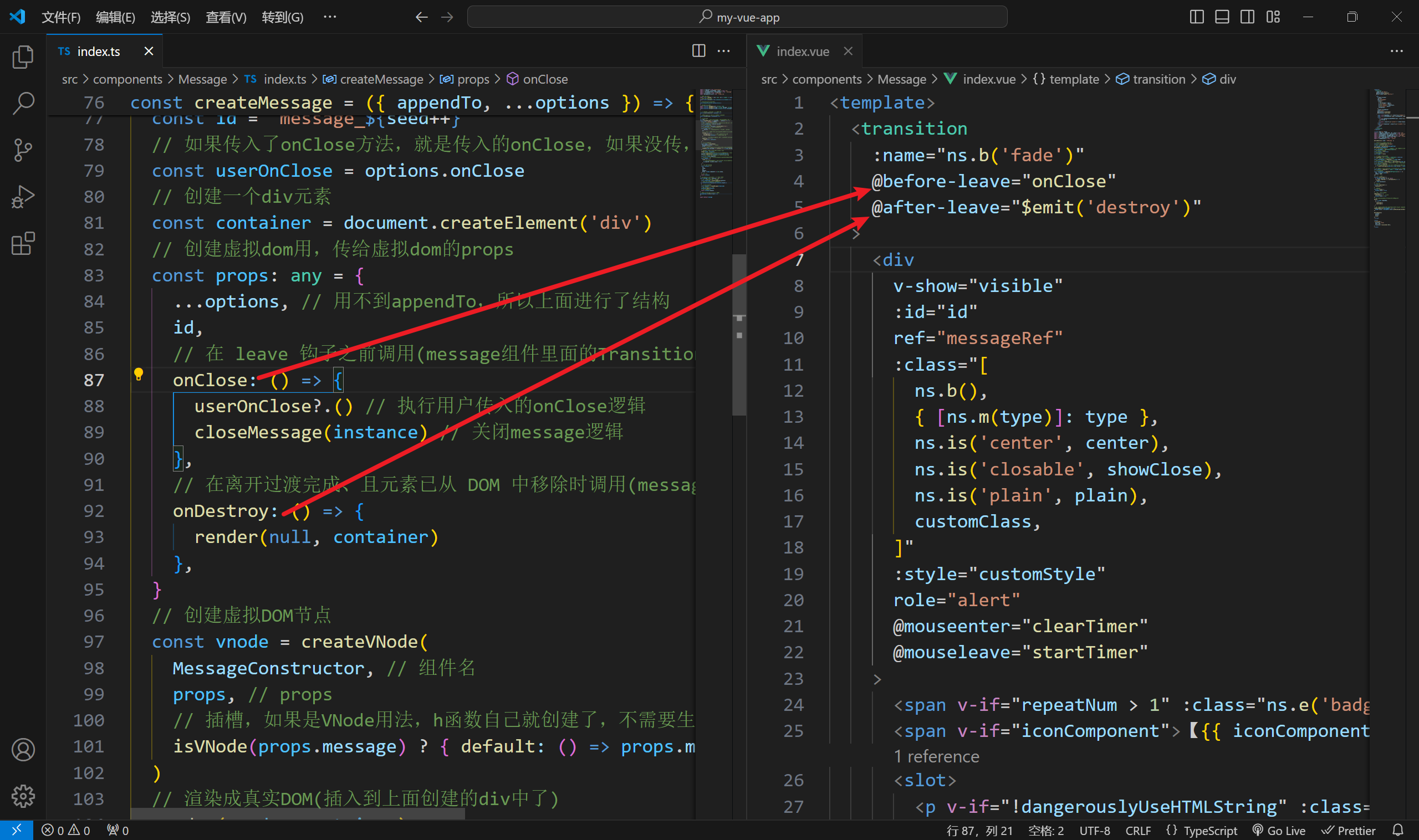Click the my-vue-app command search box

737,17
